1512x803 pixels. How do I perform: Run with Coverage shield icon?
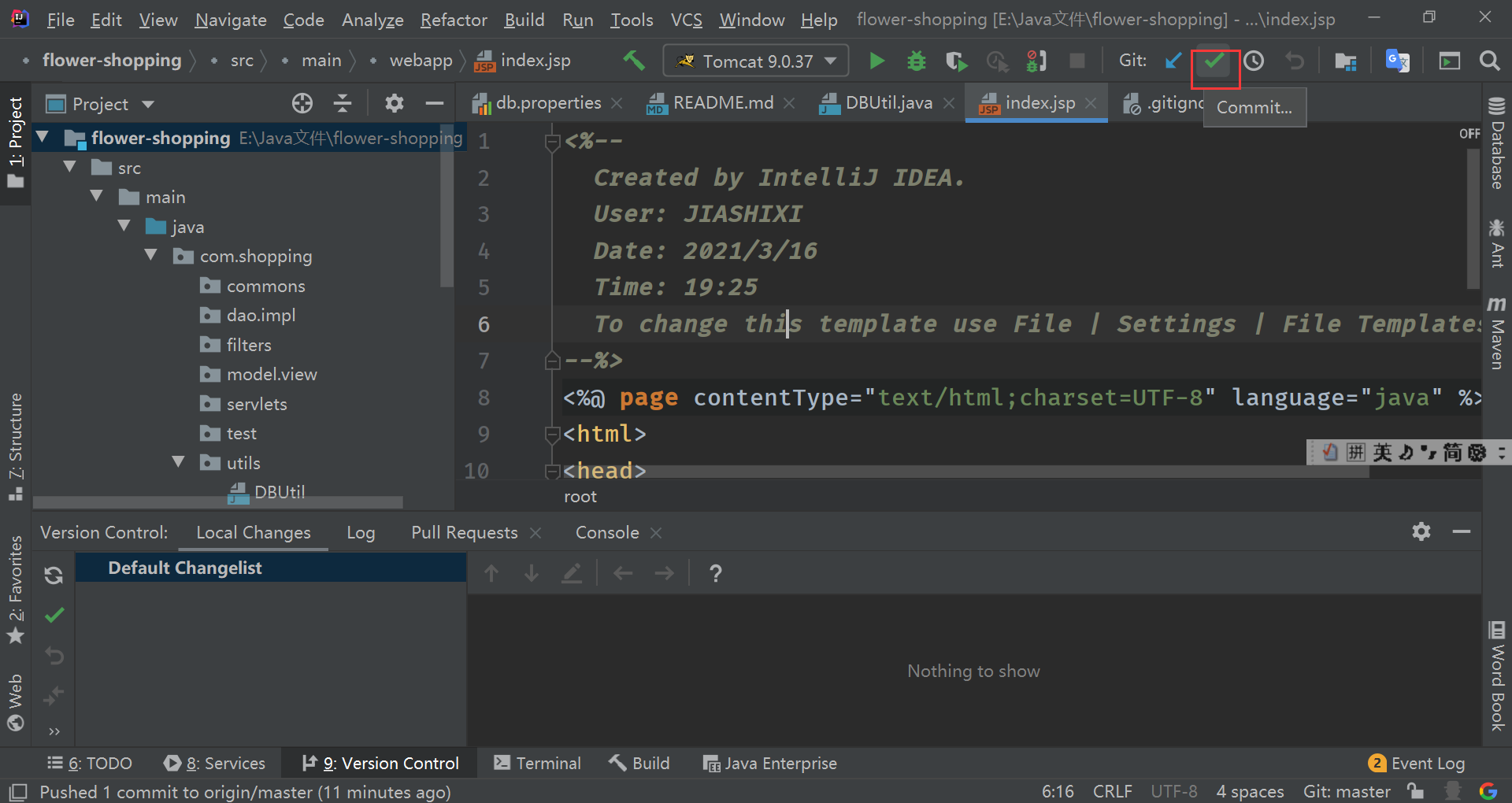[956, 61]
